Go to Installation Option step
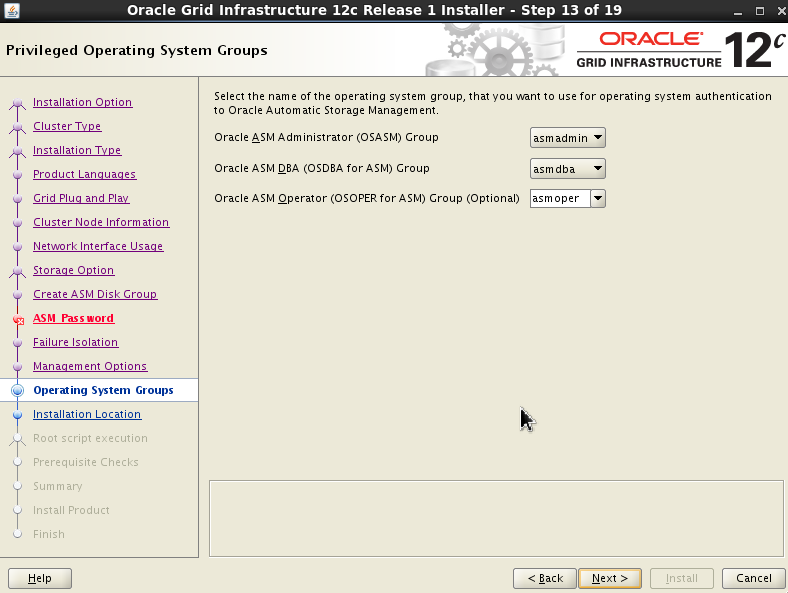 [82, 102]
